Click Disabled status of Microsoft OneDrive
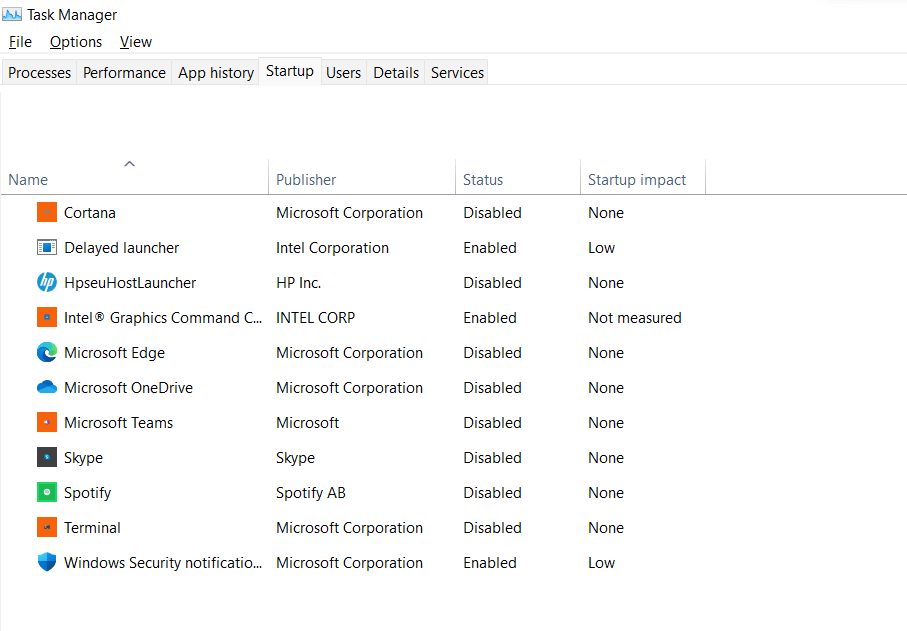This screenshot has height=631, width=907. click(x=492, y=388)
